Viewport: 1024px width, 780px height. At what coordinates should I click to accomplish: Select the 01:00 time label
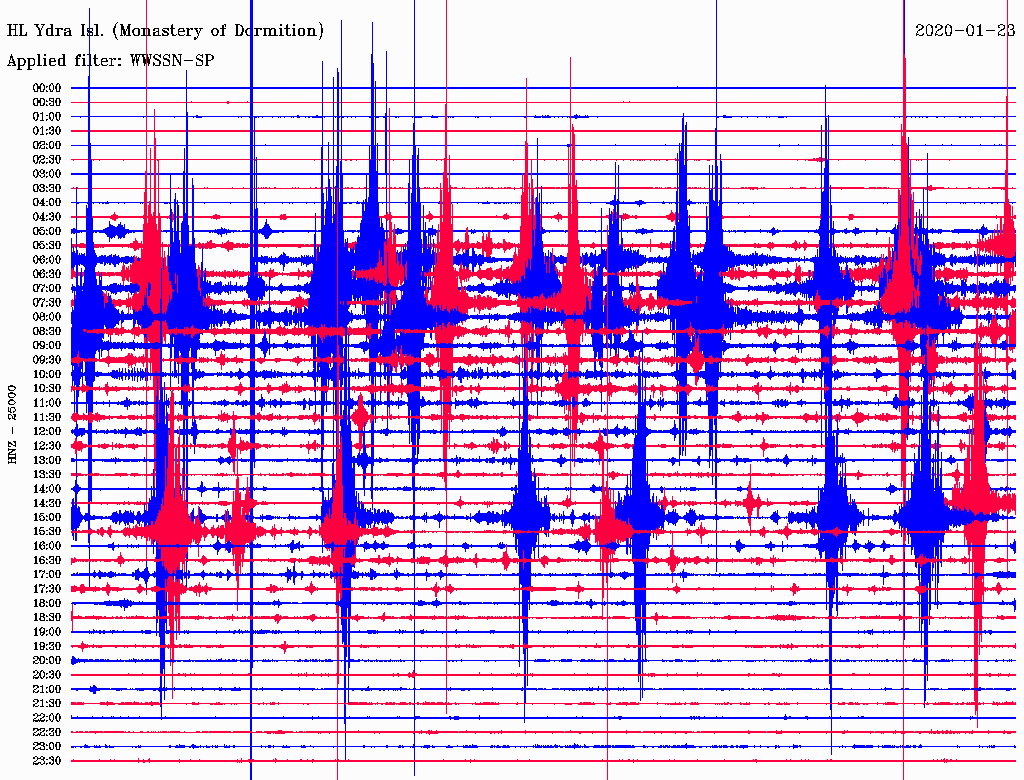coord(47,116)
